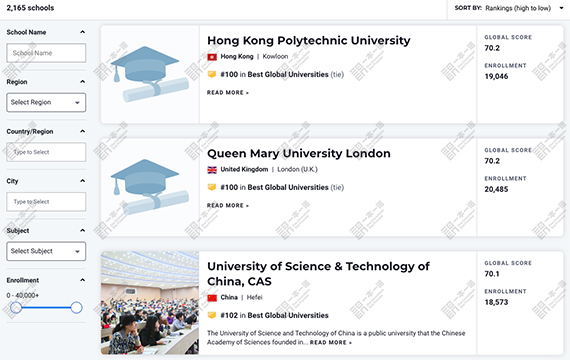This screenshot has width=570, height=360.
Task: Collapse the Country/Region filter section
Action: click(83, 131)
